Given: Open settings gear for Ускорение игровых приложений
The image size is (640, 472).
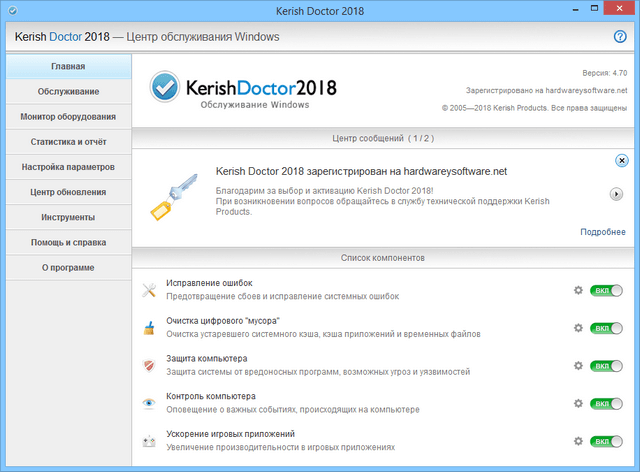Looking at the screenshot, I should pos(578,441).
